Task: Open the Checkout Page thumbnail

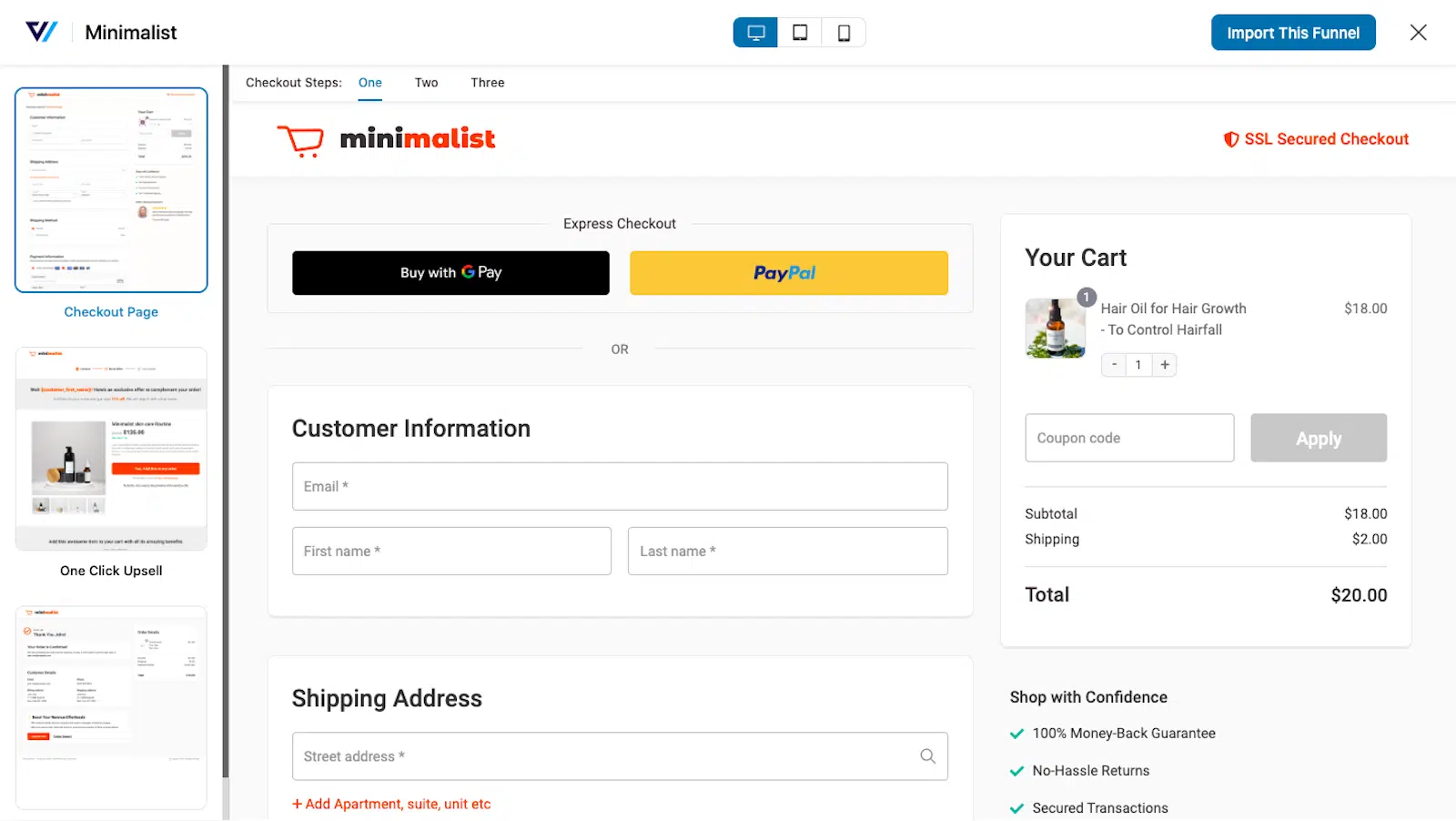Action: (x=111, y=190)
